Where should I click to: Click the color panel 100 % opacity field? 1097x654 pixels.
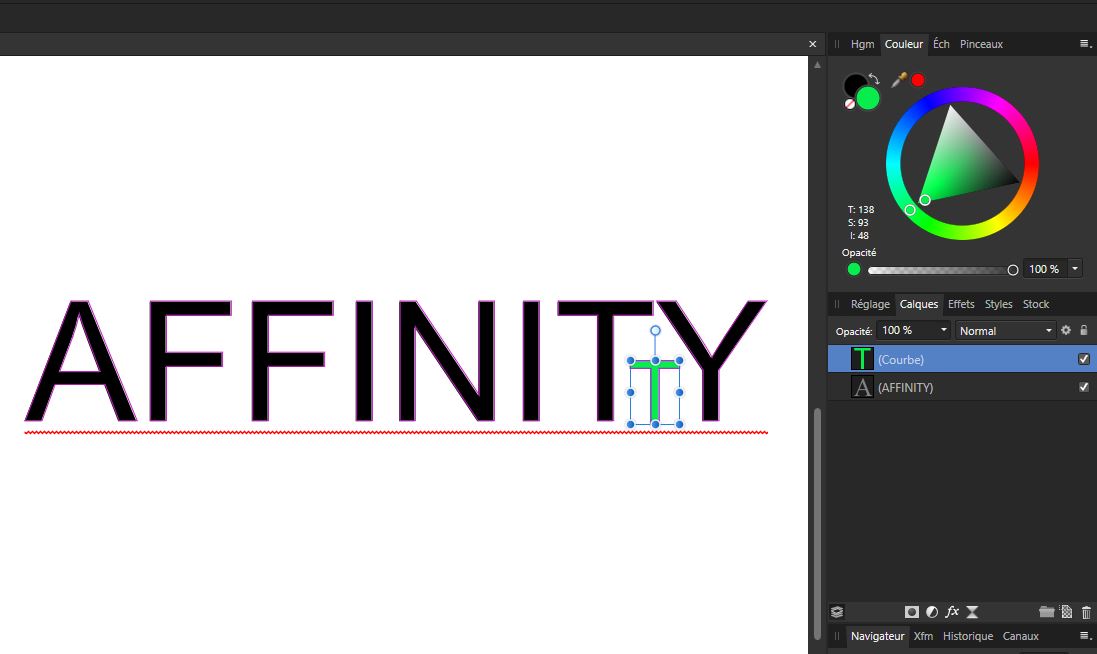pos(1044,269)
